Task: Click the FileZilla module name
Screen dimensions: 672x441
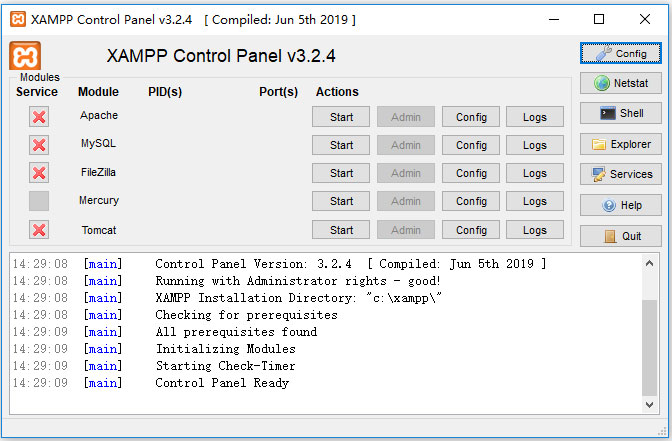Action: point(99,172)
